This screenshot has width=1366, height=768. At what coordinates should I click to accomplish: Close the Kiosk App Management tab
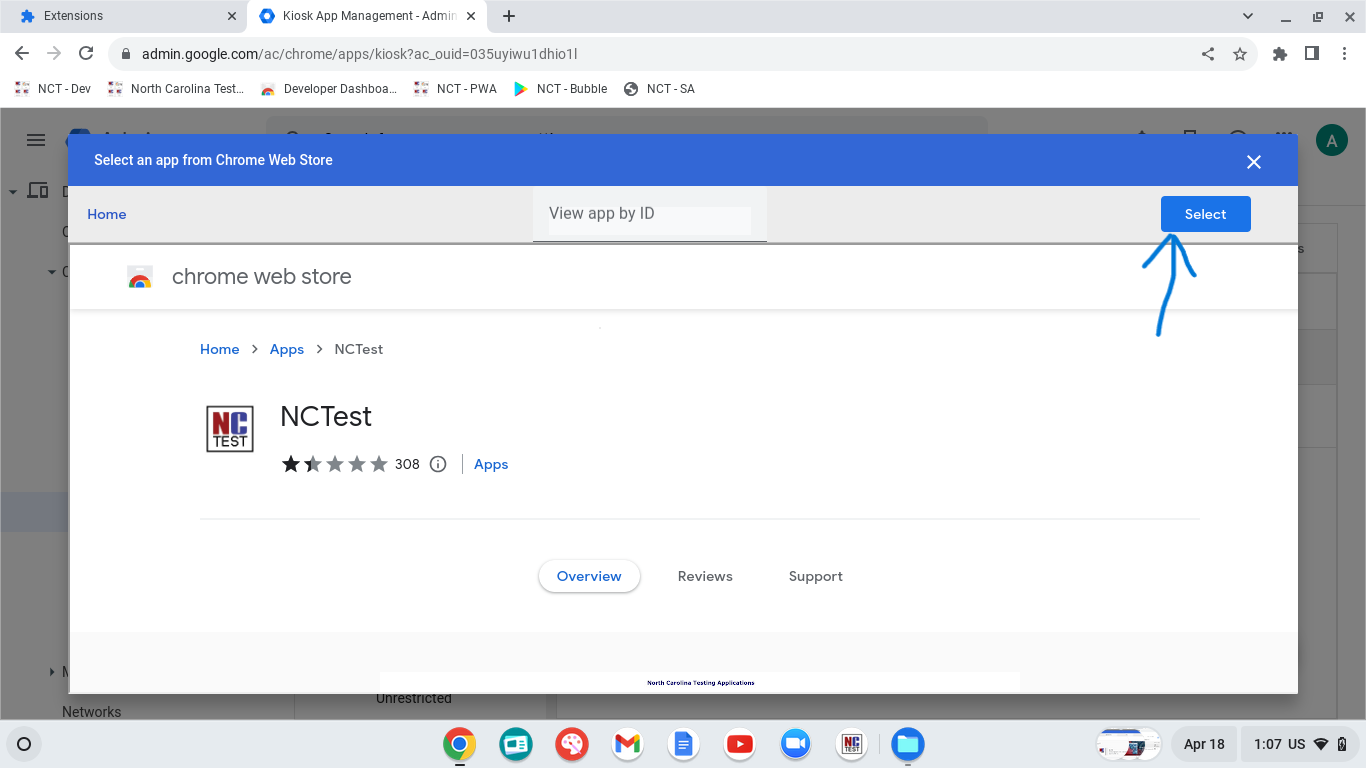[x=471, y=16]
